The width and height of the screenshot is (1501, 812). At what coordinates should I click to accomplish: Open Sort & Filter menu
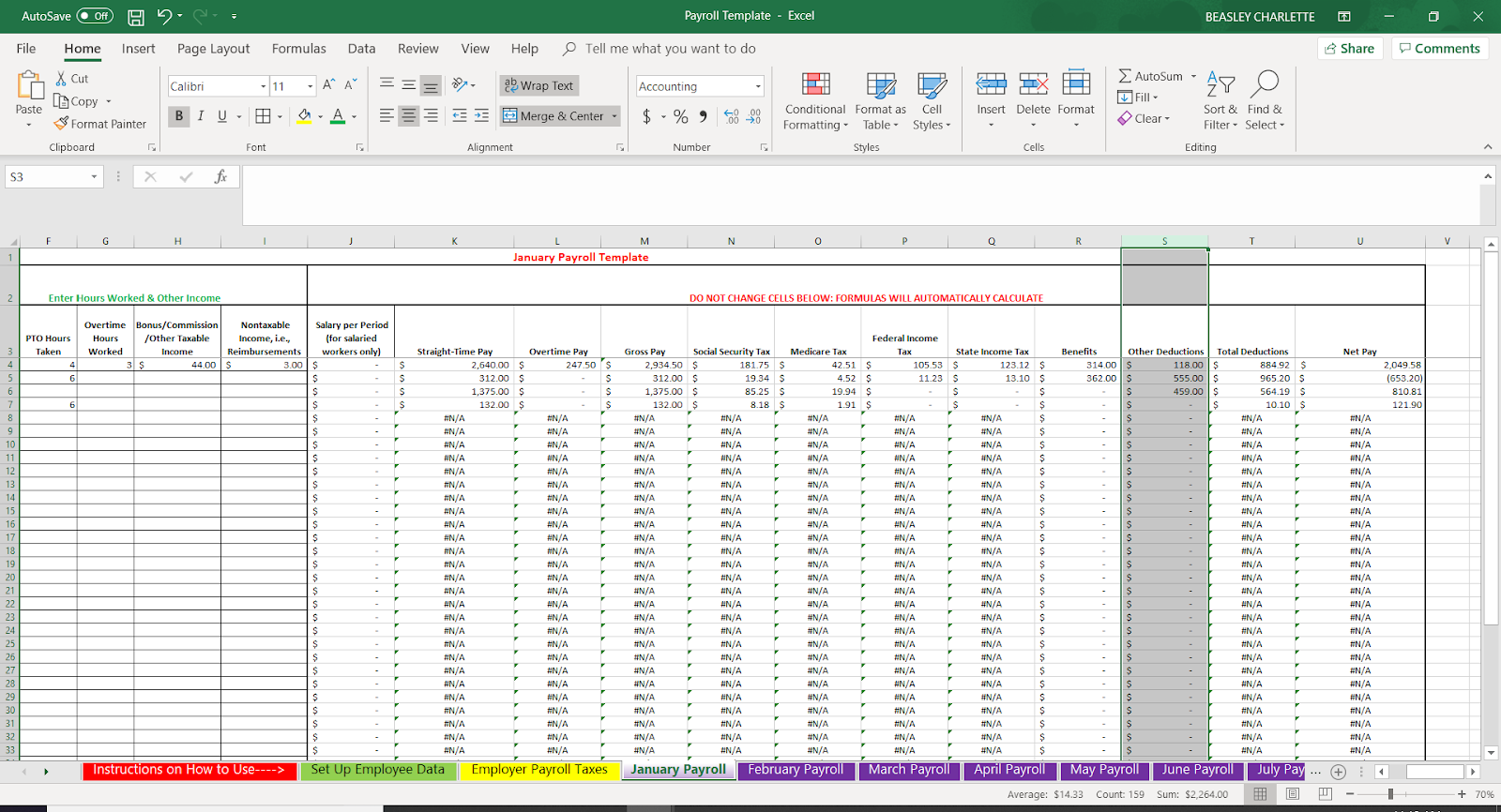pos(1221,99)
